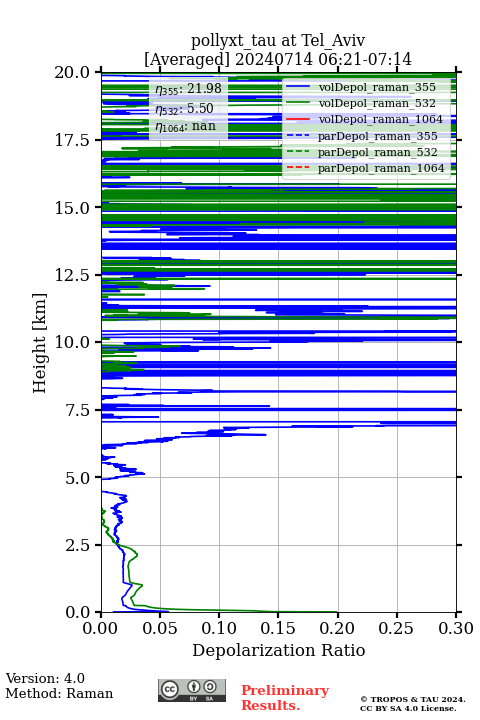Click the red Preliminary Results text
Viewport: 480px width, 720px height.
(x=285, y=698)
